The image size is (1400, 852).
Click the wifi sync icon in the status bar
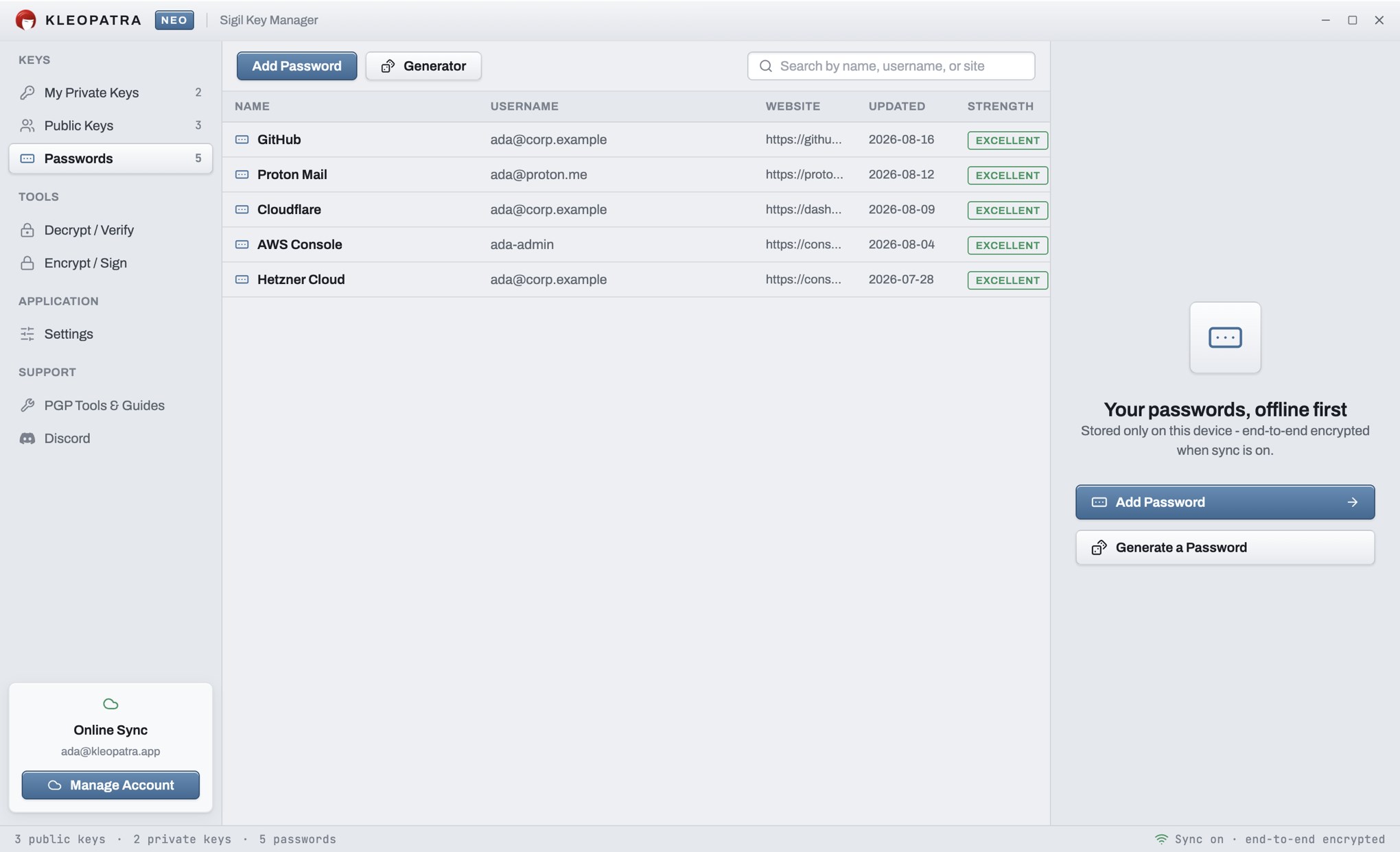tap(1161, 839)
